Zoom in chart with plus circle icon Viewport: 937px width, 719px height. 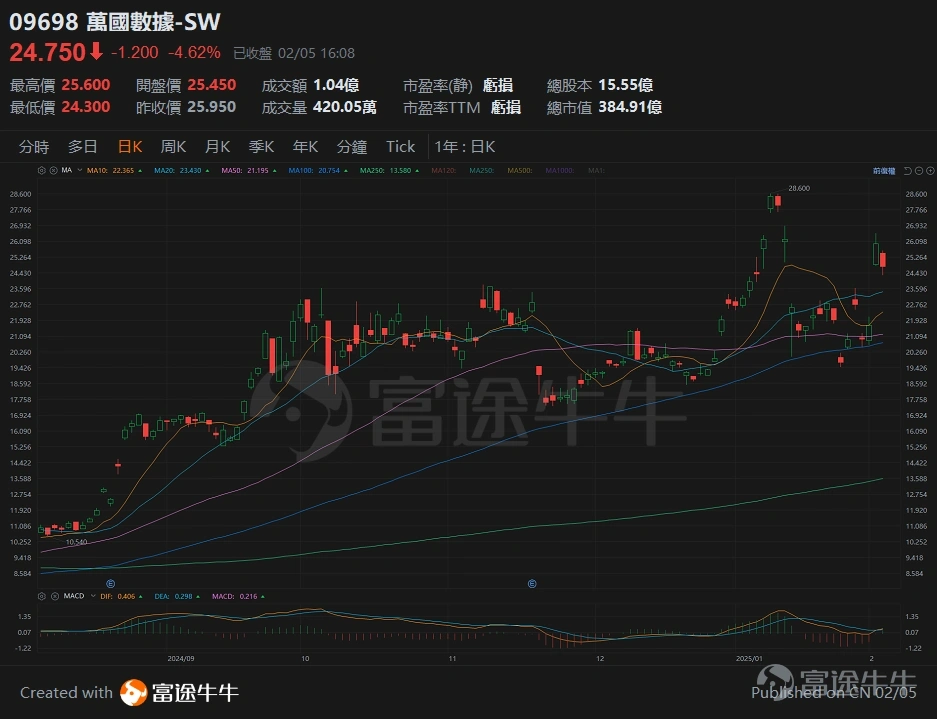930,171
